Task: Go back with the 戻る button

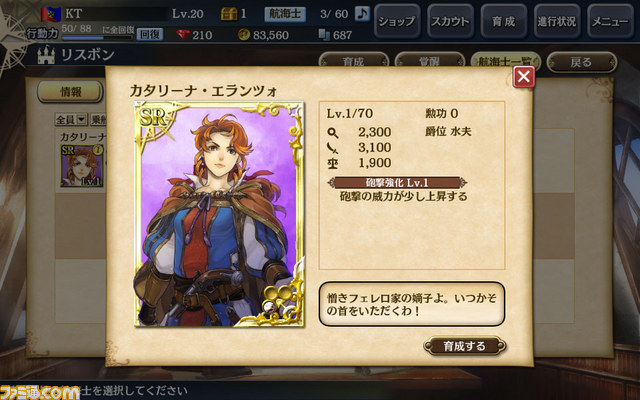Action: 582,62
